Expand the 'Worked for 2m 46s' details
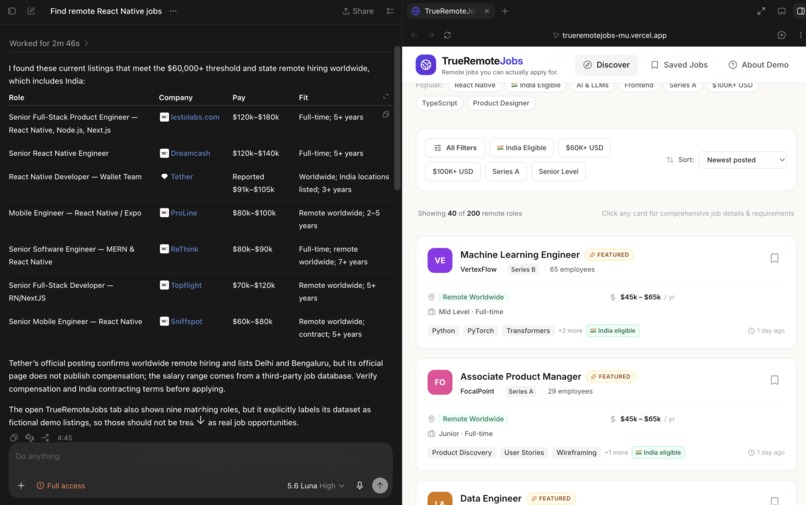Image resolution: width=806 pixels, height=505 pixels. tap(48, 43)
